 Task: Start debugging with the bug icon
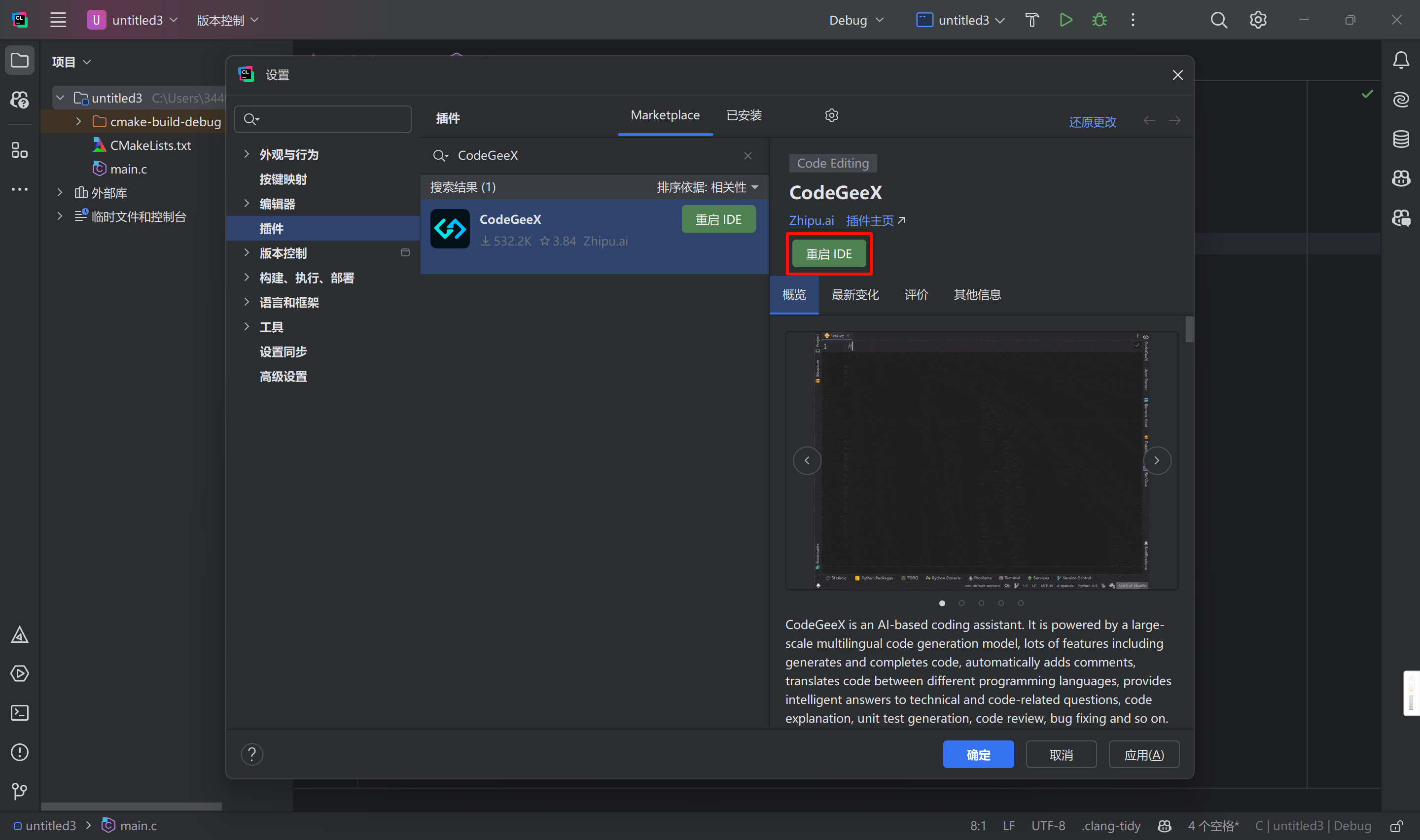1099,20
